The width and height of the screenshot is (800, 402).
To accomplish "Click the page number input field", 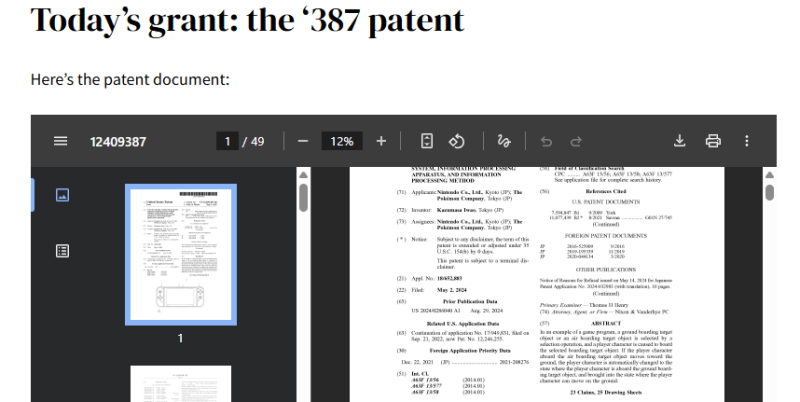I will click(228, 141).
